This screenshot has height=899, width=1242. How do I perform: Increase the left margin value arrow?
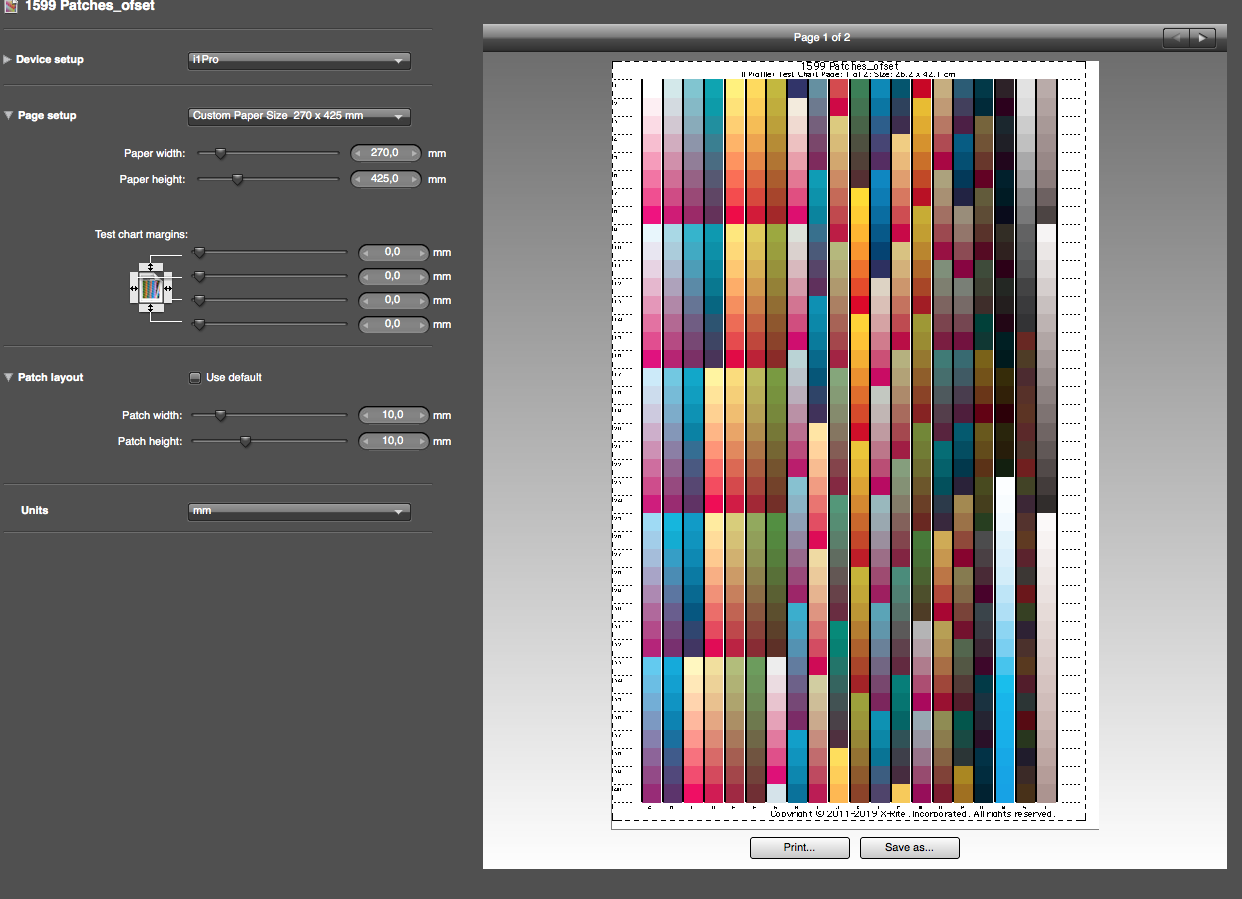pos(422,276)
